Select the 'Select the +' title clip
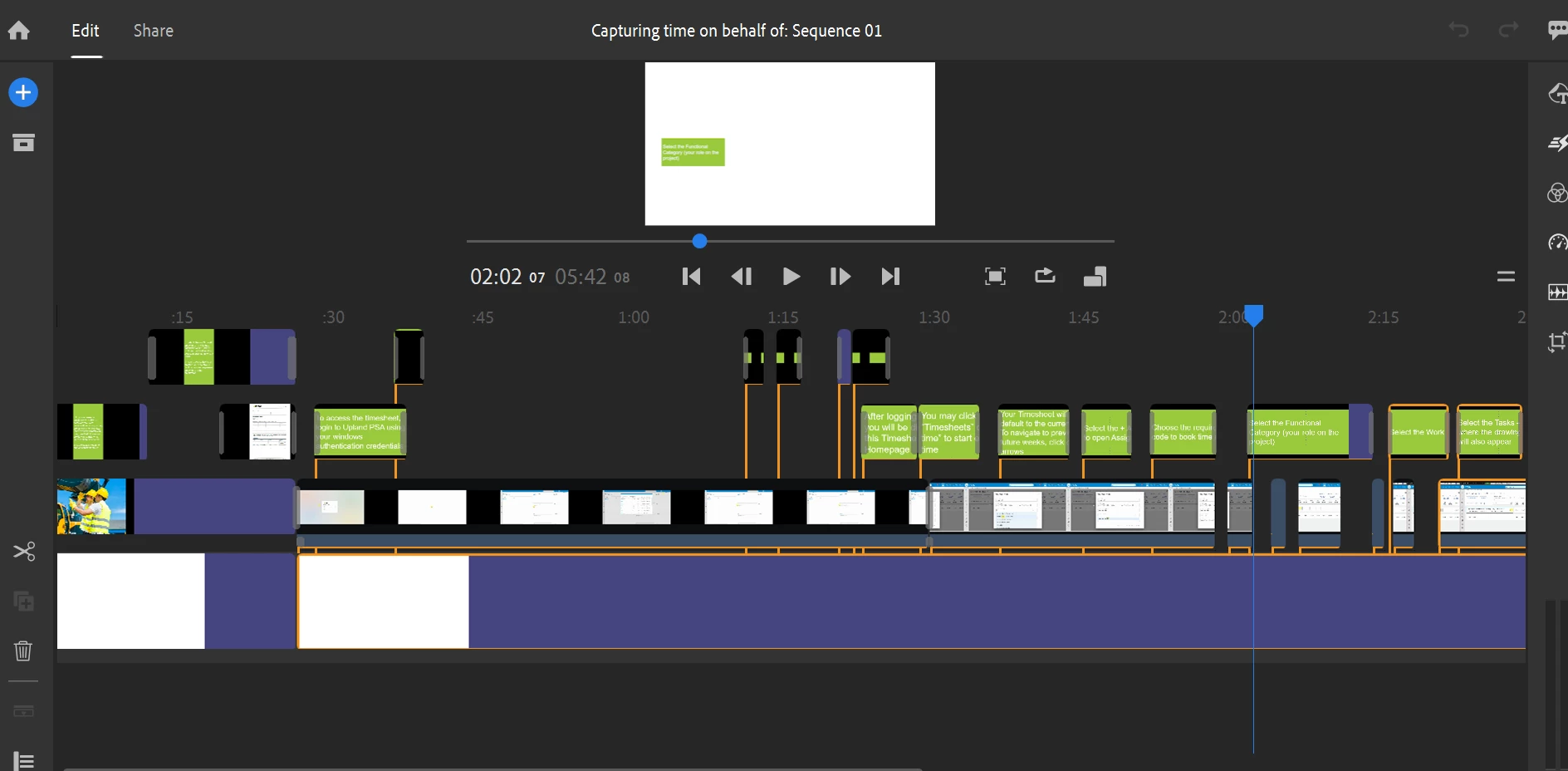Image resolution: width=1568 pixels, height=771 pixels. tap(1106, 432)
